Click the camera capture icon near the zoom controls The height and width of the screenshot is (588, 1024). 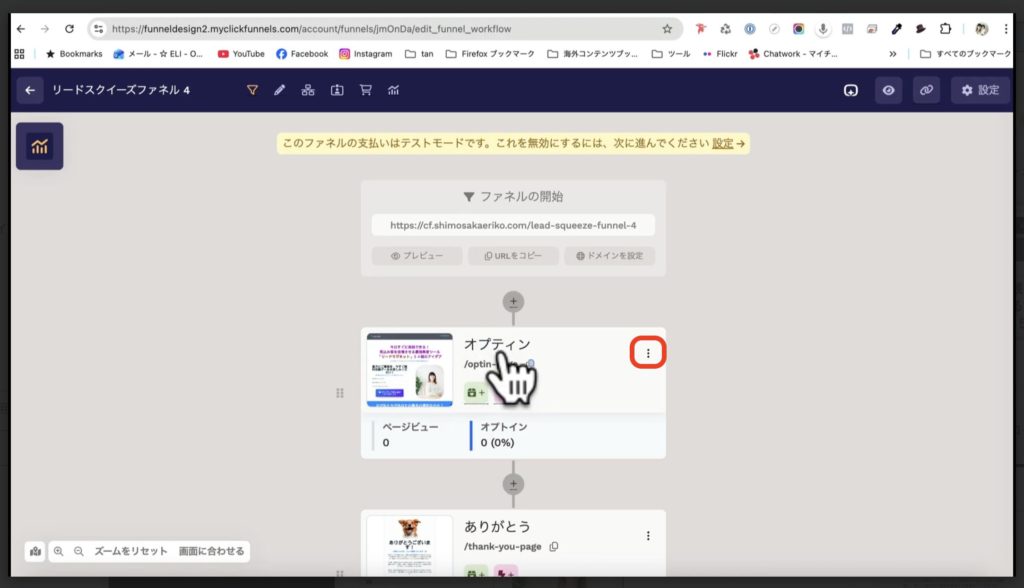37,551
